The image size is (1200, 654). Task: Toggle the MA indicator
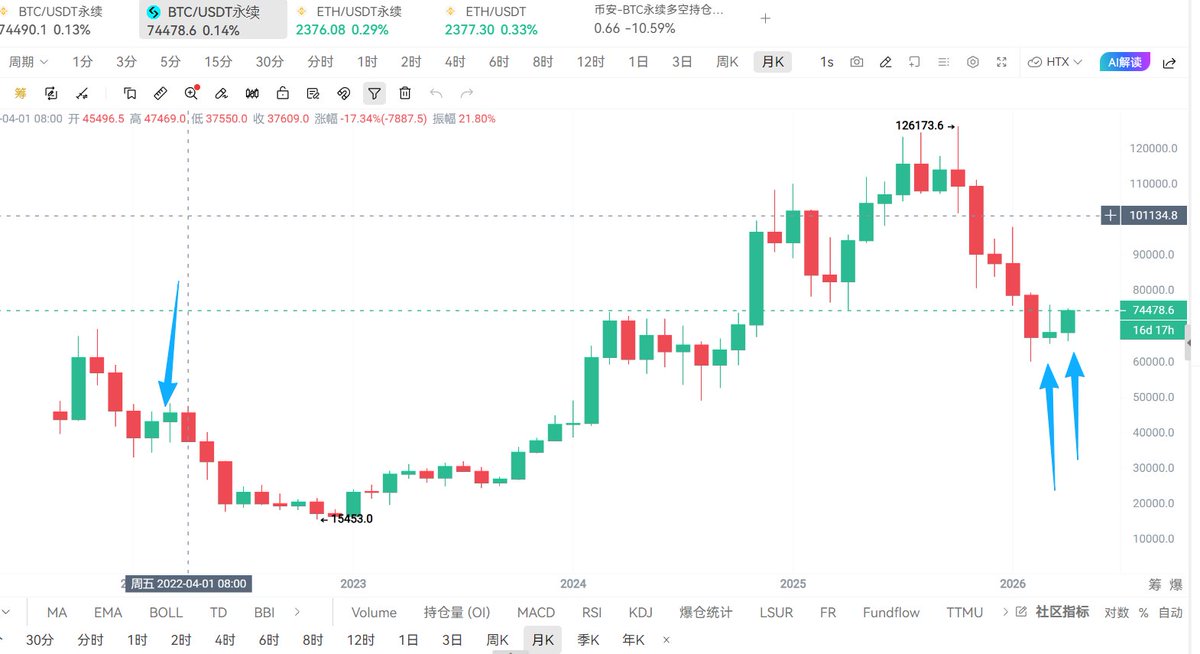point(57,612)
